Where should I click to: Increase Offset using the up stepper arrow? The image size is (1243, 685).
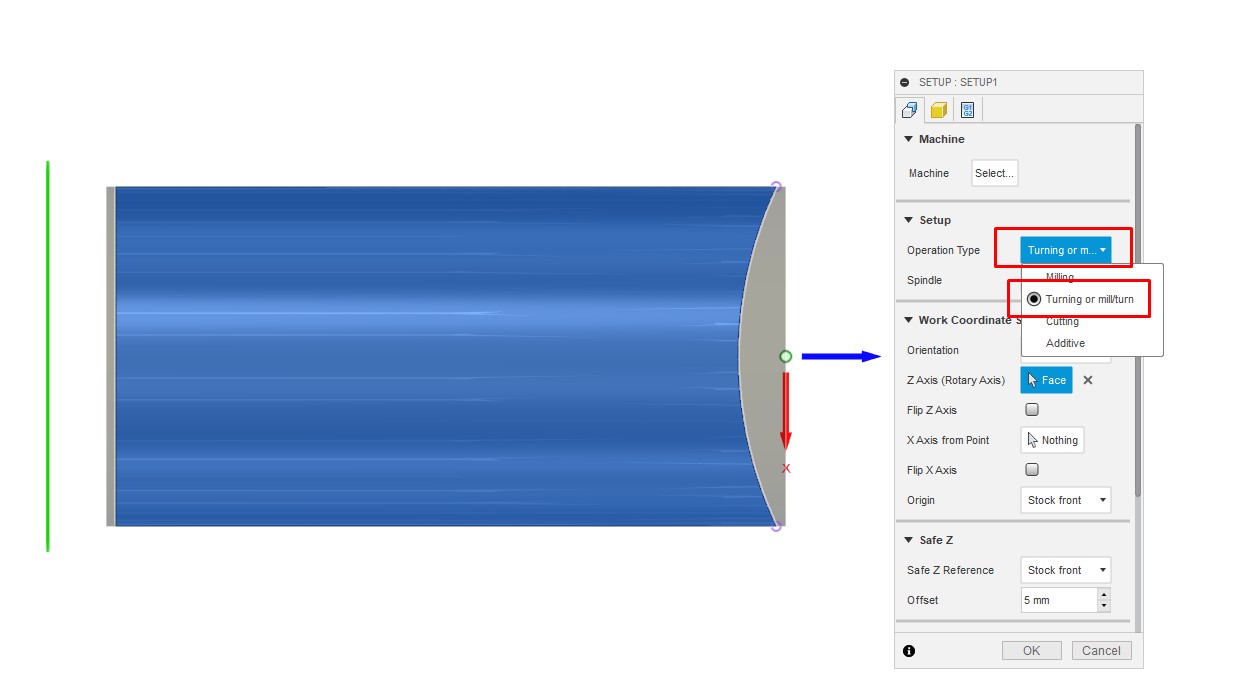pos(1103,594)
